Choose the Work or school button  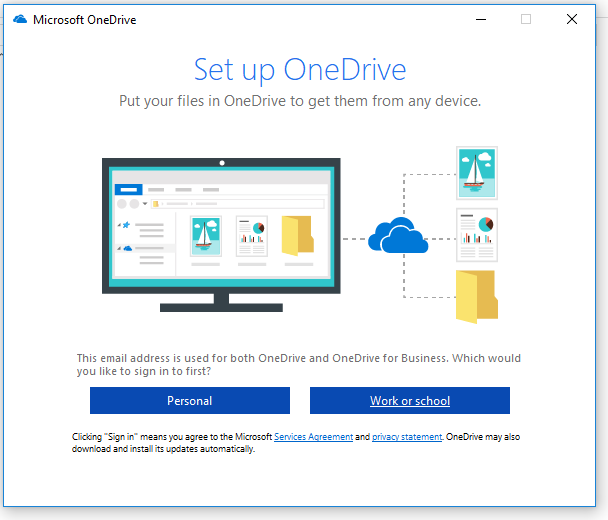pyautogui.click(x=410, y=400)
